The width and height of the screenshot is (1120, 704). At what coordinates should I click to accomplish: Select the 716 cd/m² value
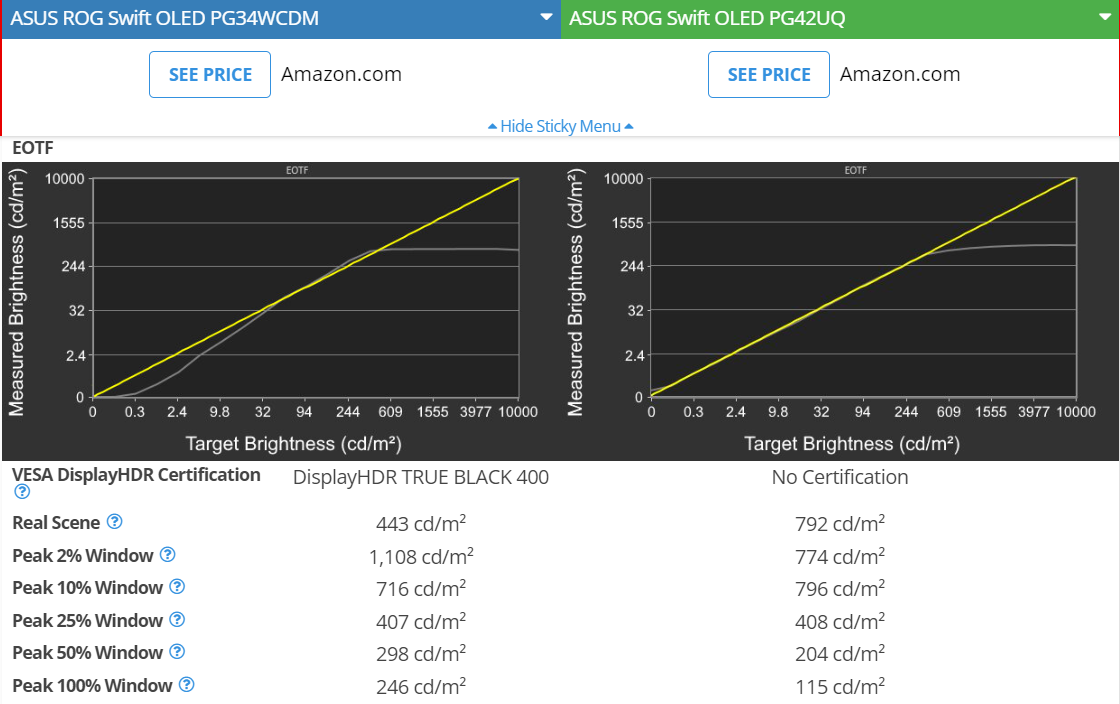(x=421, y=588)
